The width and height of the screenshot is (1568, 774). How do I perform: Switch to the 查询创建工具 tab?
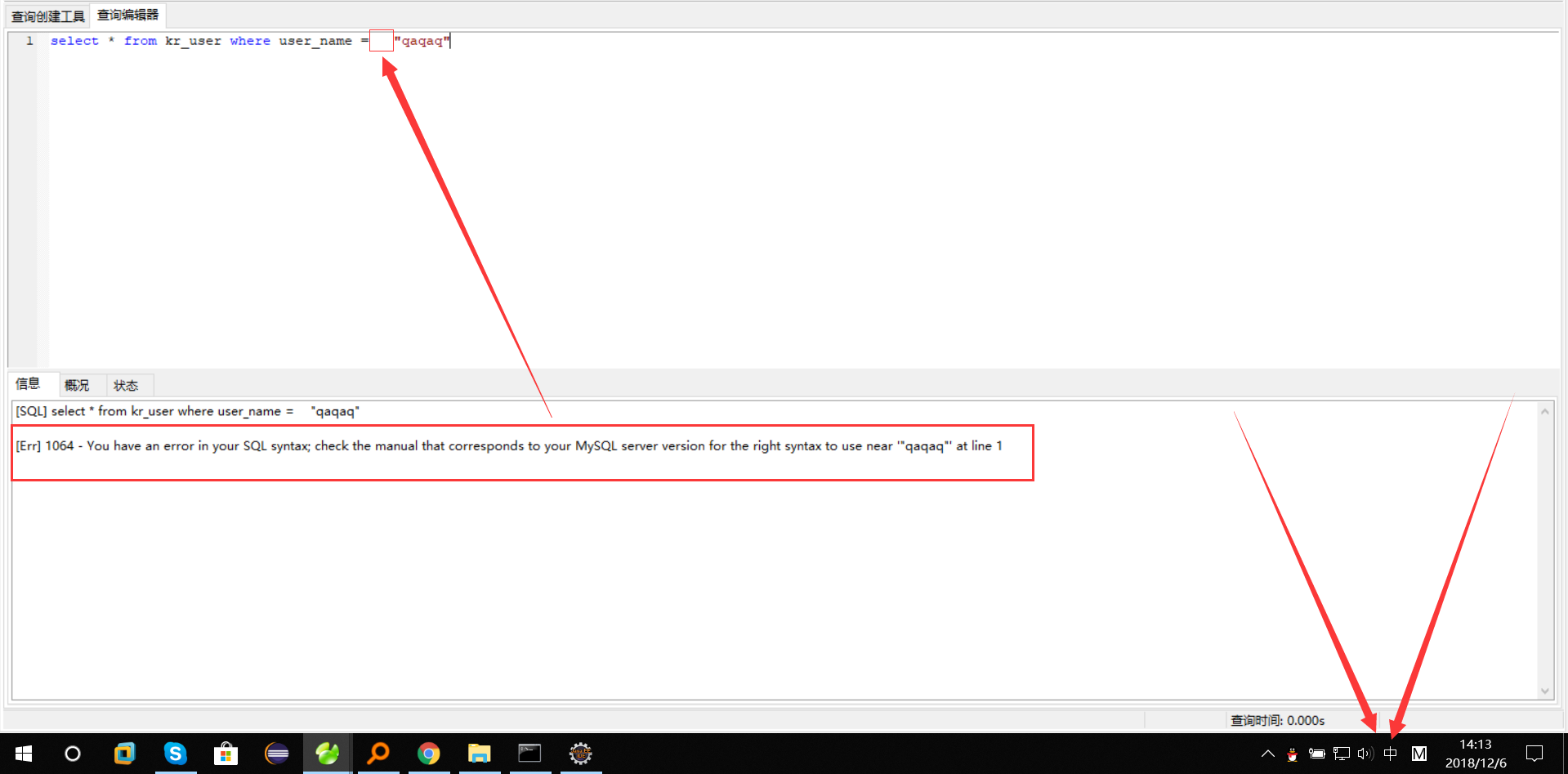click(47, 15)
